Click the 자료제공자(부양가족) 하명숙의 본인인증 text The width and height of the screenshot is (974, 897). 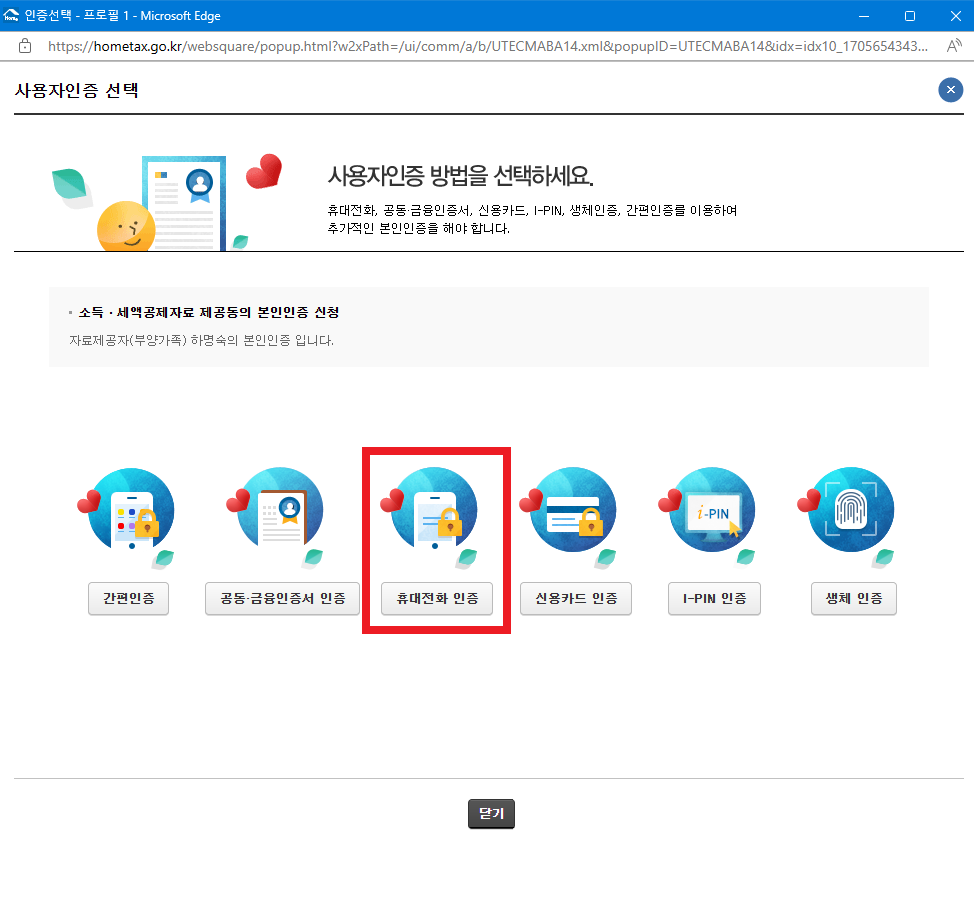click(201, 340)
